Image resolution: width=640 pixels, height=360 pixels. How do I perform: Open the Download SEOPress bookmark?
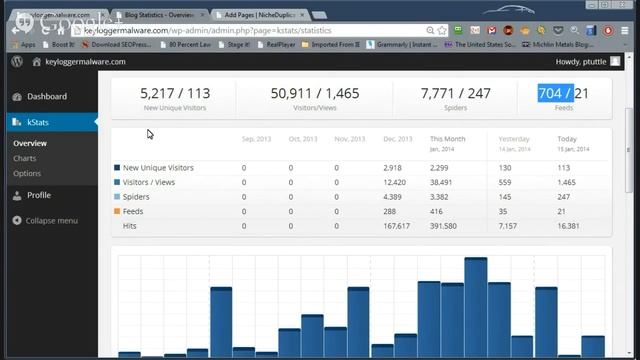tap(117, 44)
